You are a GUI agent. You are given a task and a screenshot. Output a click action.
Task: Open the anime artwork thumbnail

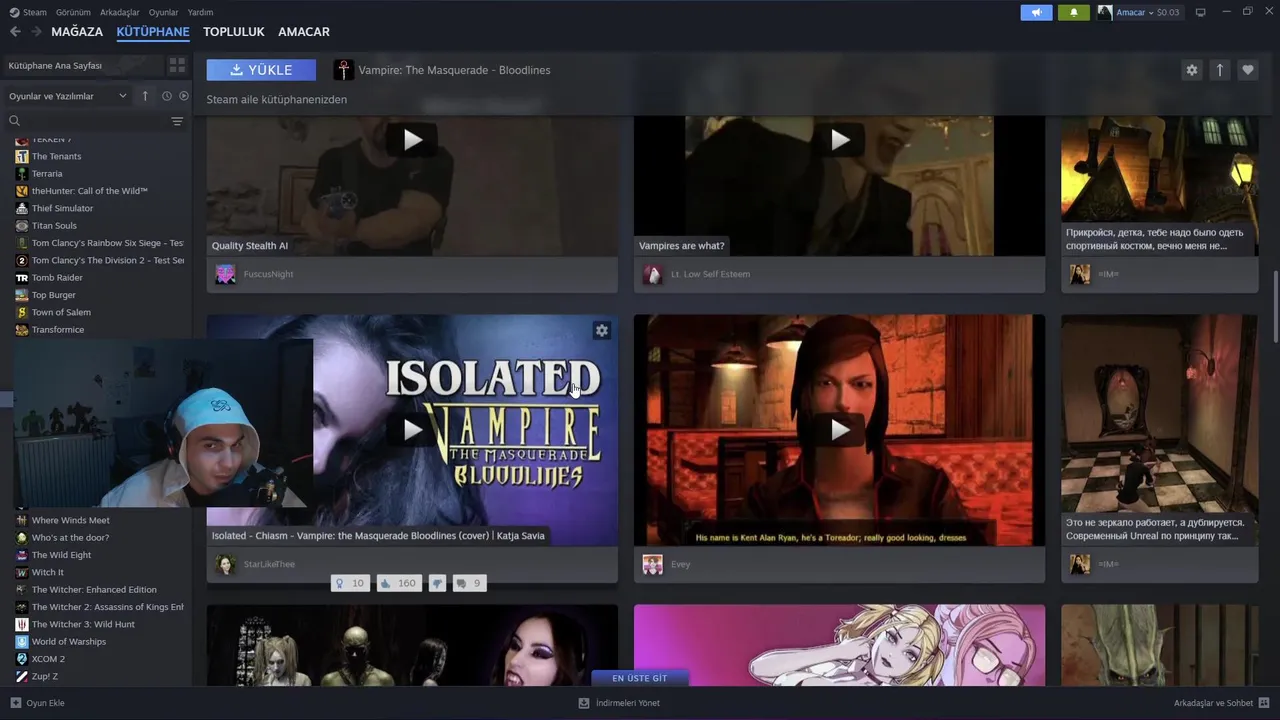(x=840, y=645)
